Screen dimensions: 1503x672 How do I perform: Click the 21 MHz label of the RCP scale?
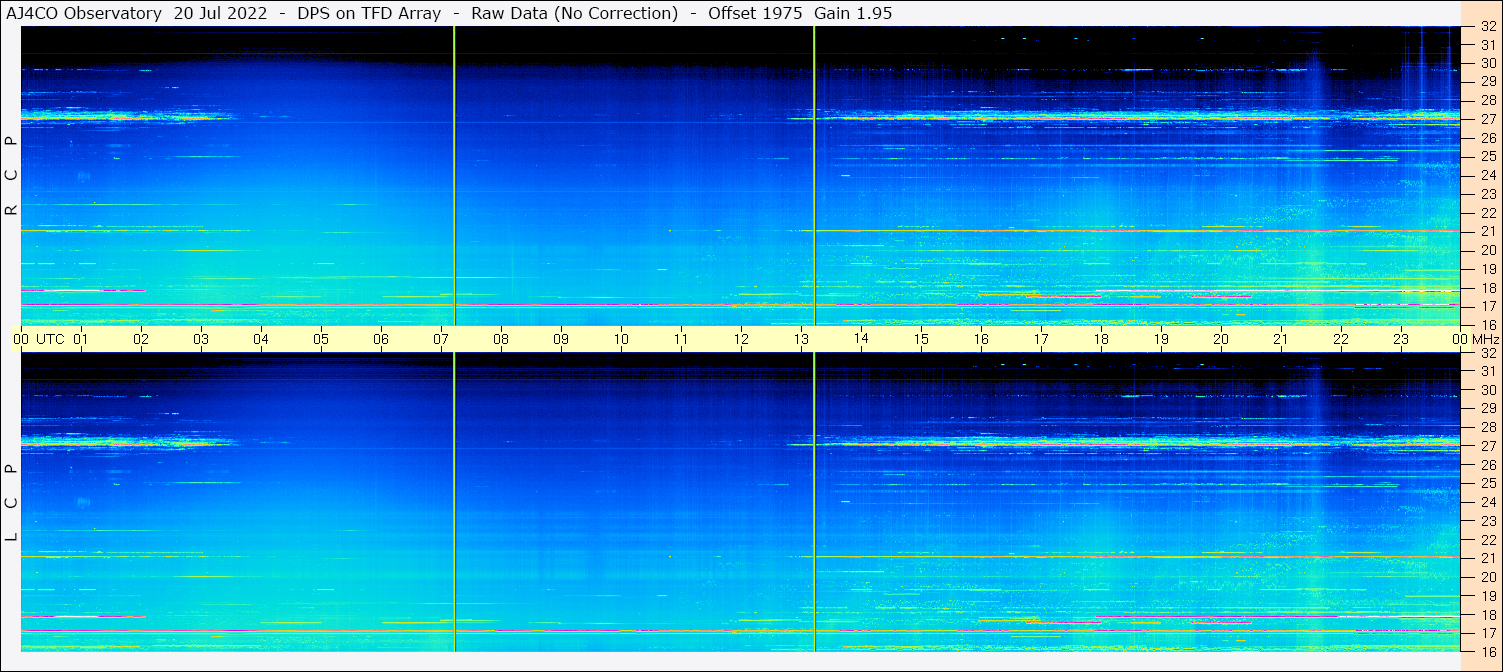click(1488, 231)
